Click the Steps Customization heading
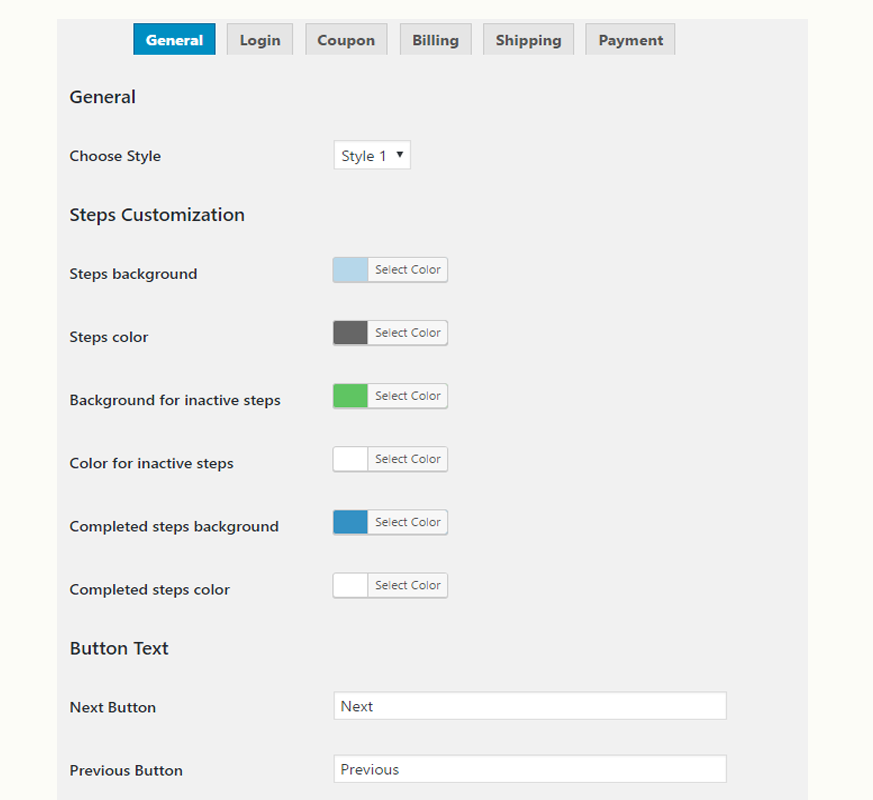The height and width of the screenshot is (800, 873). point(157,215)
